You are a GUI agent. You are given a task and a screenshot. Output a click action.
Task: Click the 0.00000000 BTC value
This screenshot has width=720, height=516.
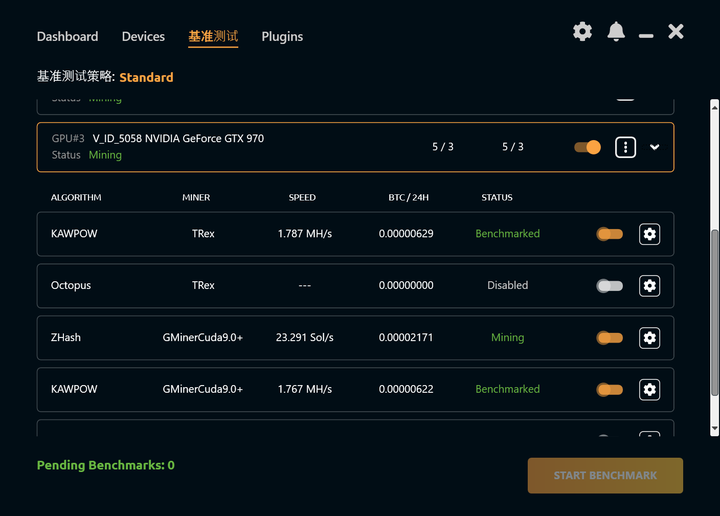406,286
